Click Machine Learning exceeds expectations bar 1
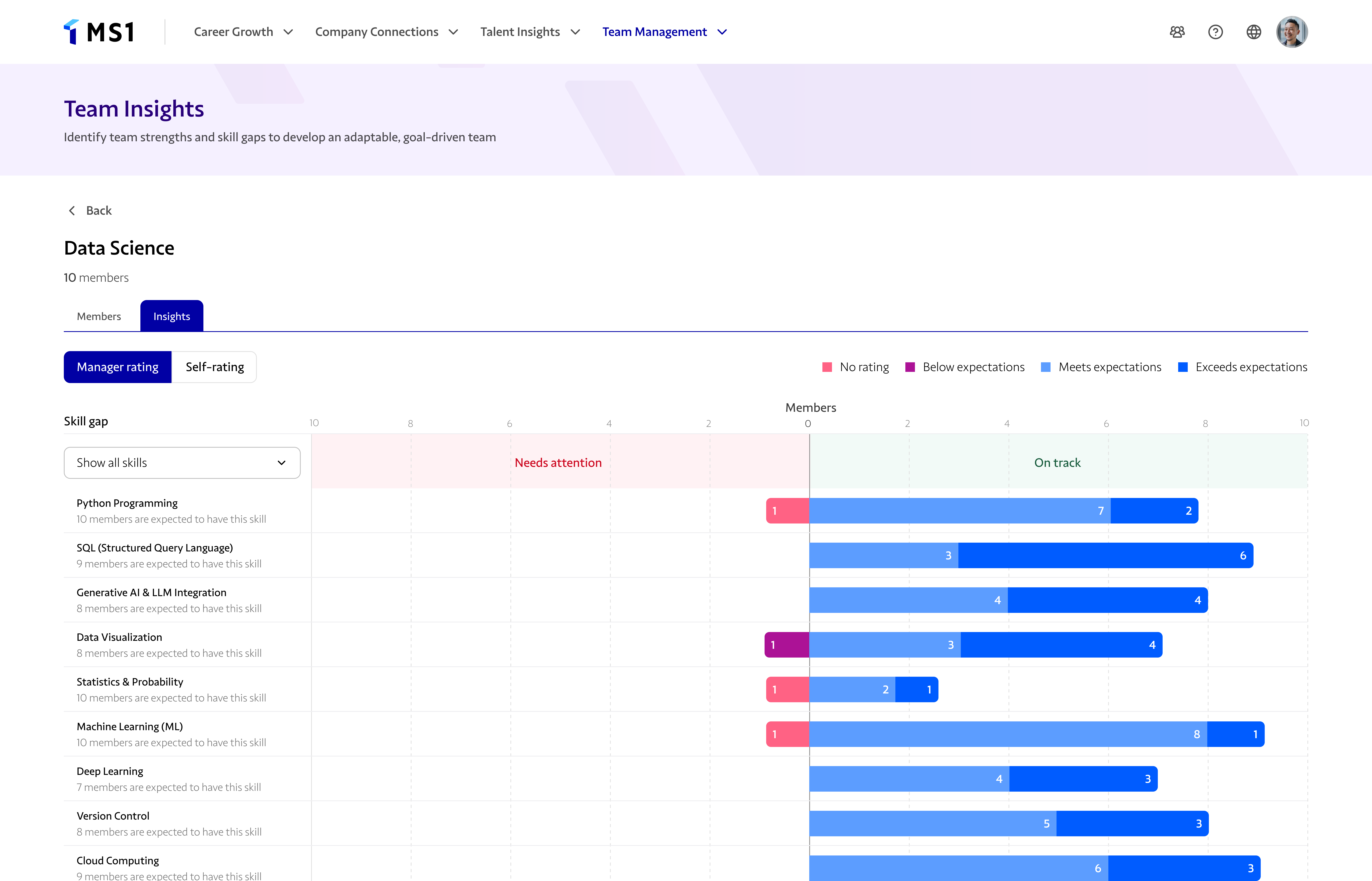This screenshot has width=1372, height=881. pos(1236,734)
